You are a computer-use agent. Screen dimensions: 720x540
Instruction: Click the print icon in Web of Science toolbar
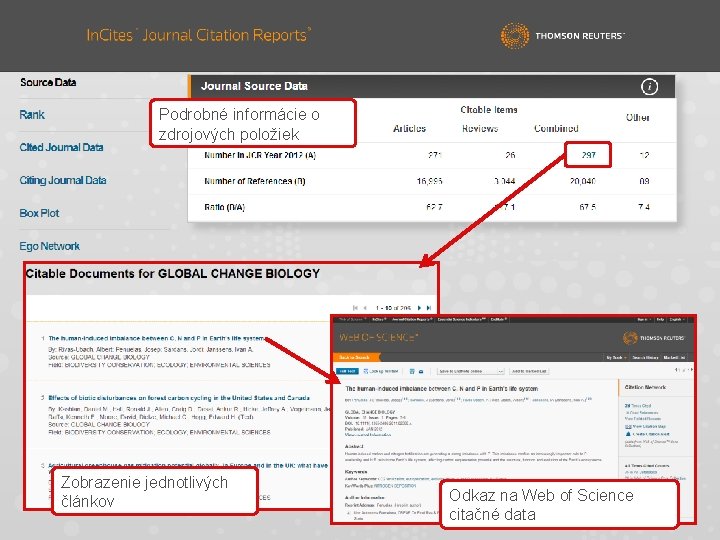click(412, 371)
